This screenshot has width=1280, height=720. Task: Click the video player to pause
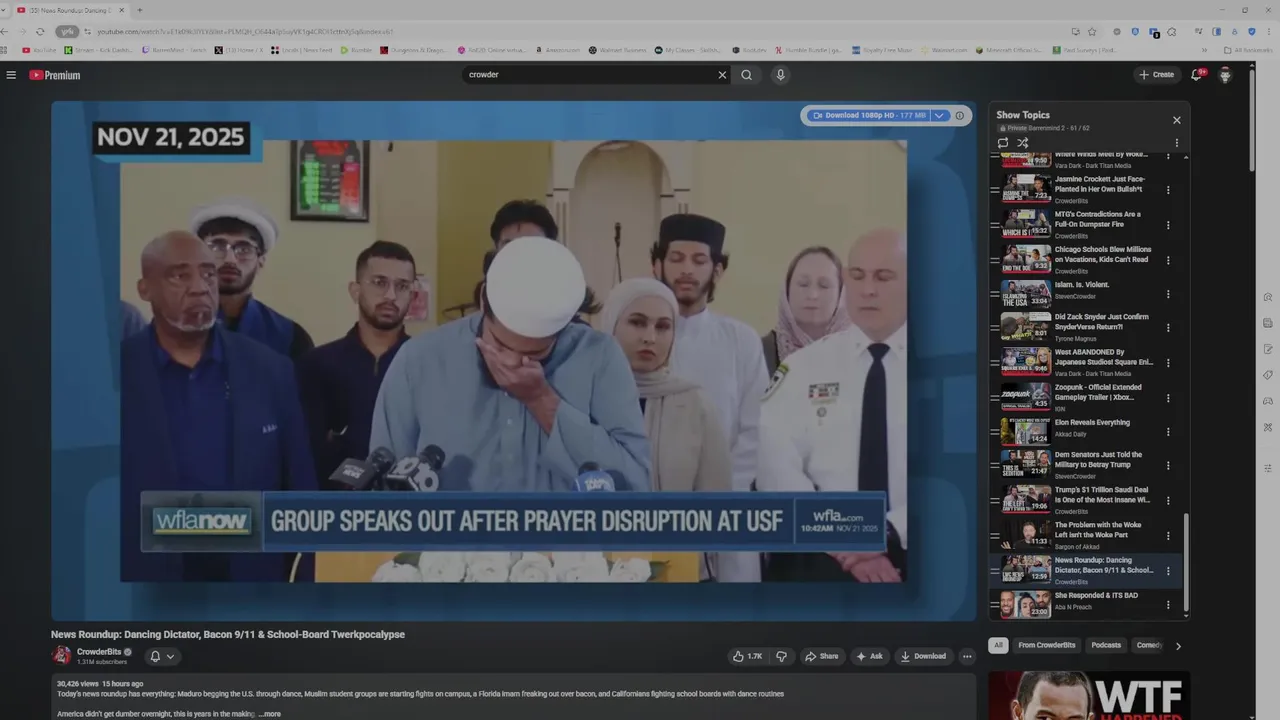click(513, 360)
